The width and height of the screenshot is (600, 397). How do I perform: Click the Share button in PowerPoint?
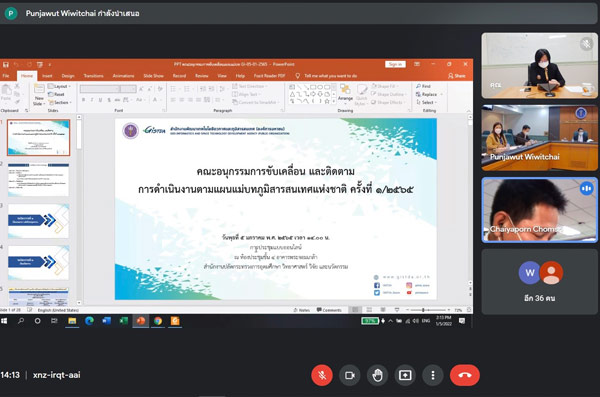click(x=457, y=76)
